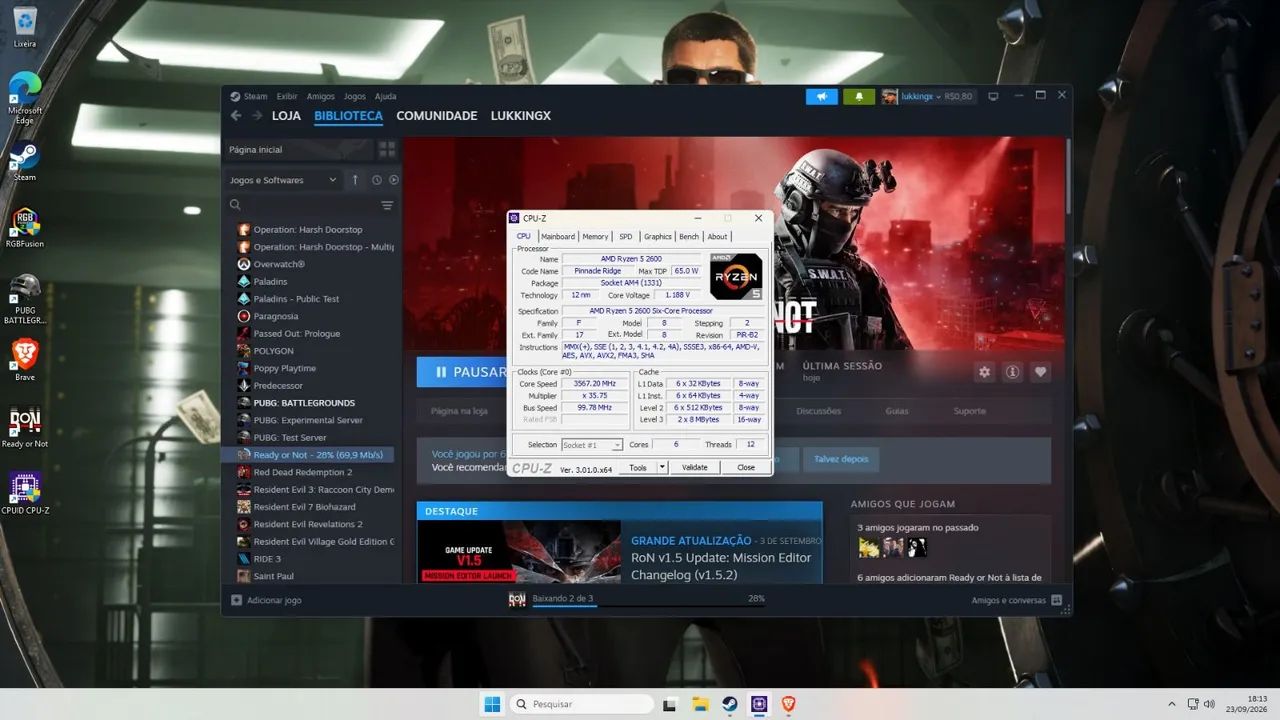Open CPU-Z socket selection dropdown

[592, 445]
